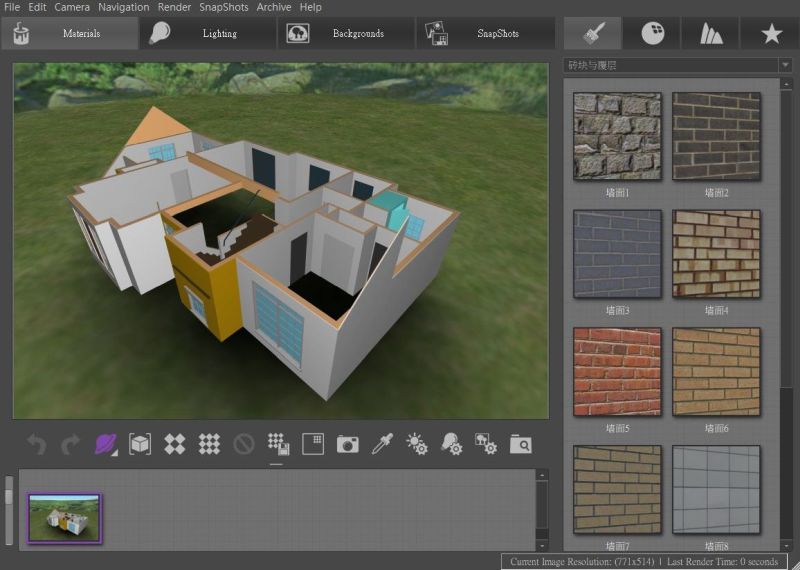This screenshot has width=800, height=570.
Task: Select the red brick 墙面5 material swatch
Action: click(617, 372)
